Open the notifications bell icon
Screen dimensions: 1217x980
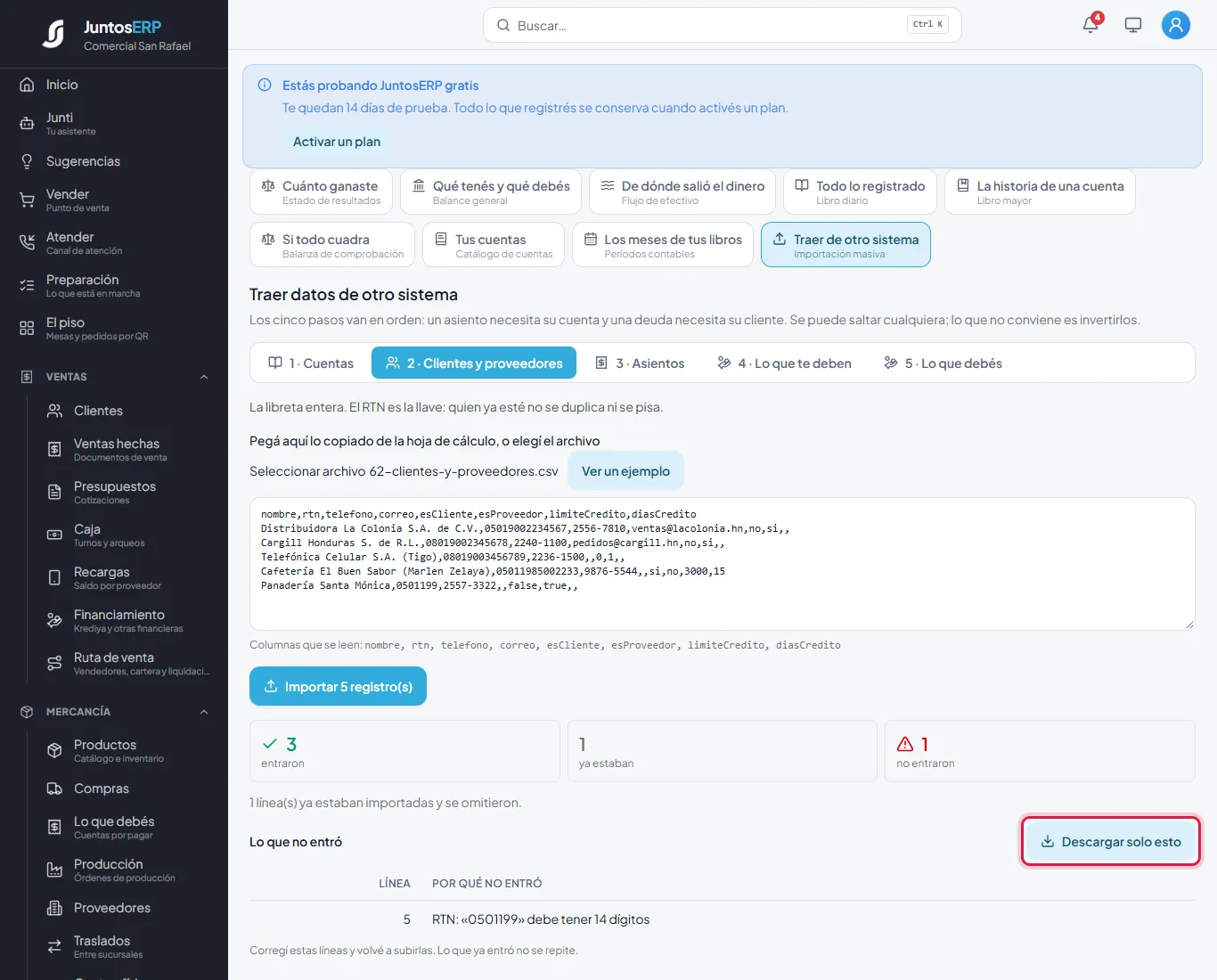1090,25
